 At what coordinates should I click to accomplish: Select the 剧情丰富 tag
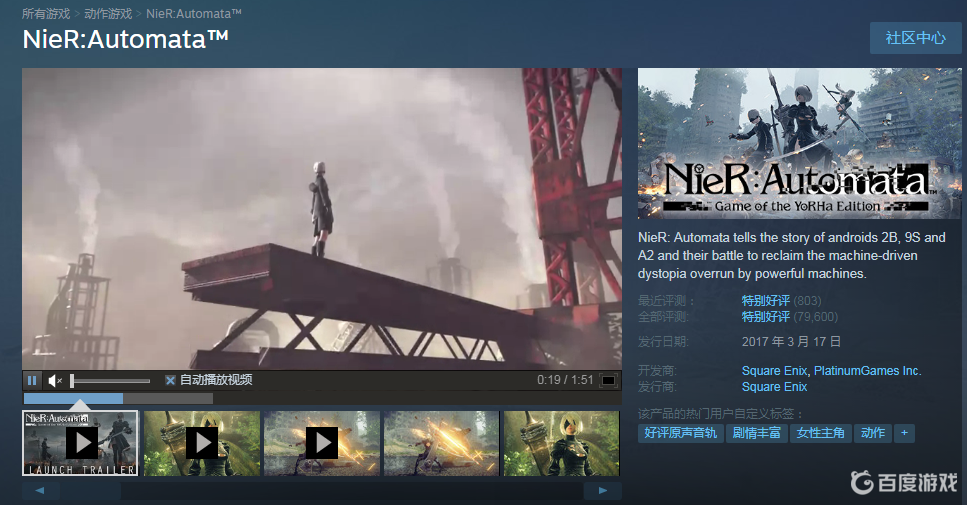click(756, 433)
